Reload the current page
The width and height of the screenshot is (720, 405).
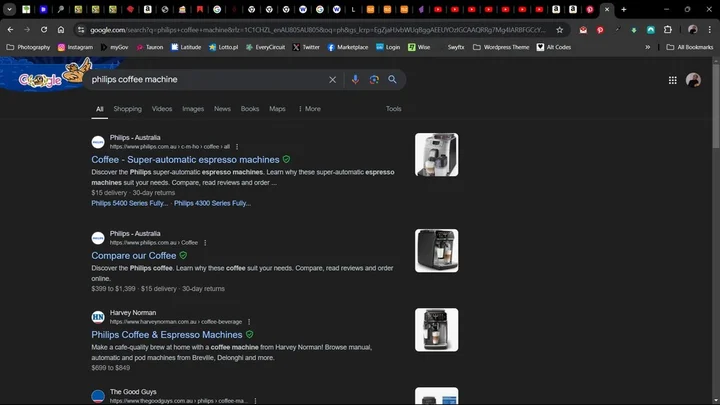[x=44, y=30]
